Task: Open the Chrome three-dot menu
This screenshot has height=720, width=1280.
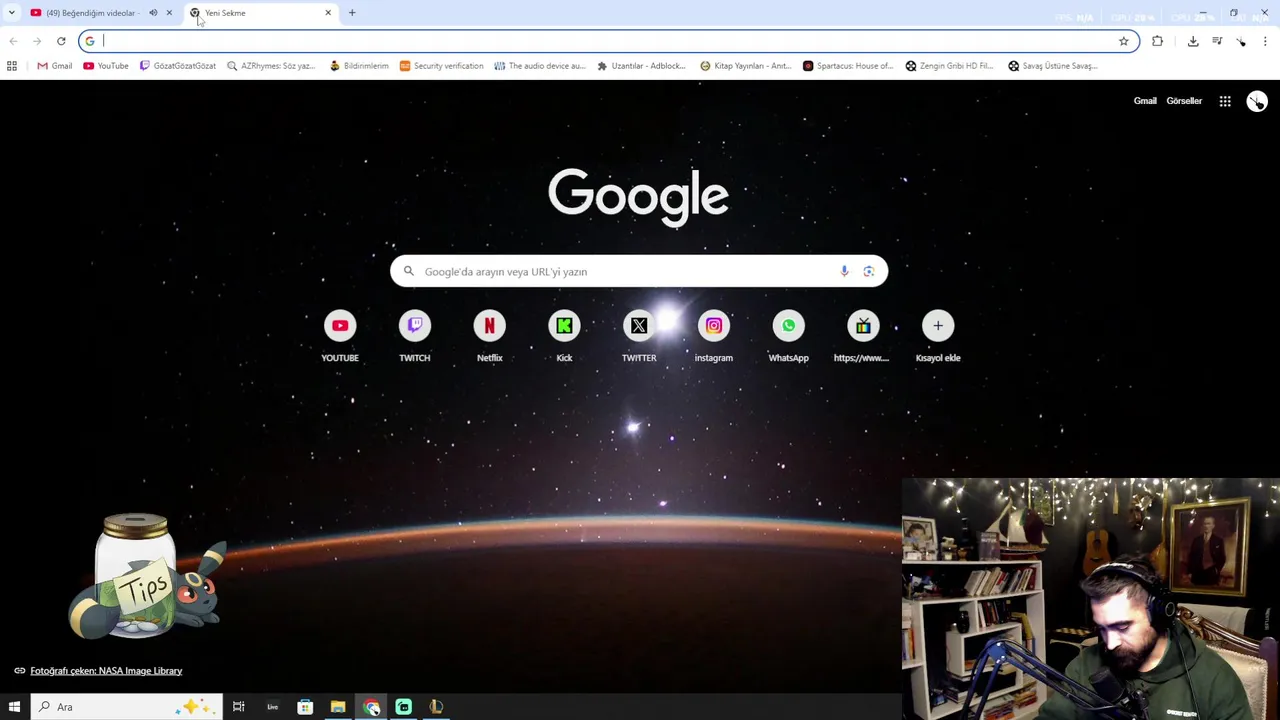Action: (x=1266, y=41)
